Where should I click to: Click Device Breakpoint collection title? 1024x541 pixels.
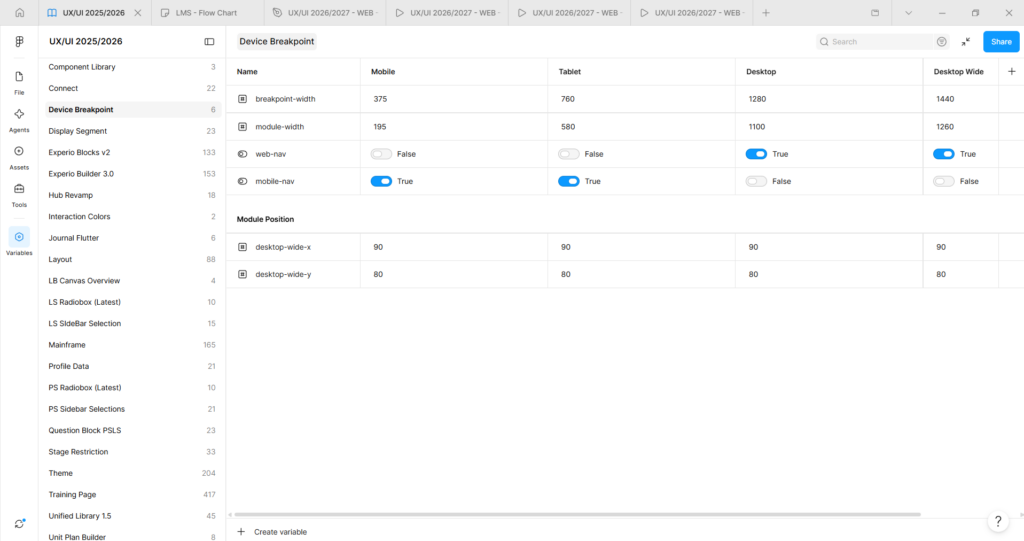pyautogui.click(x=277, y=41)
